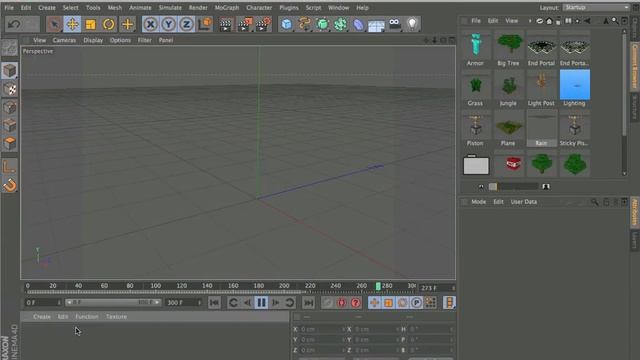
Task: Open the Layout Startup dropdown
Action: click(x=596, y=7)
